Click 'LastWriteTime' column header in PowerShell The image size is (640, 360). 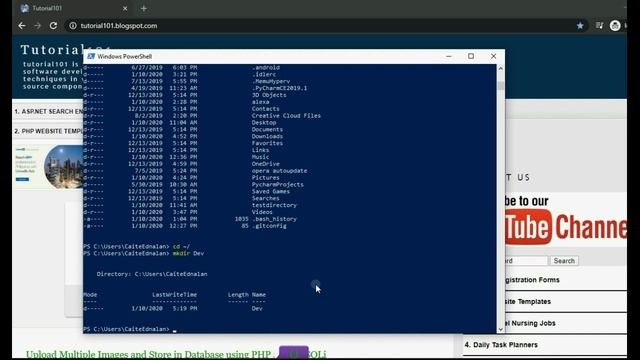coord(175,295)
